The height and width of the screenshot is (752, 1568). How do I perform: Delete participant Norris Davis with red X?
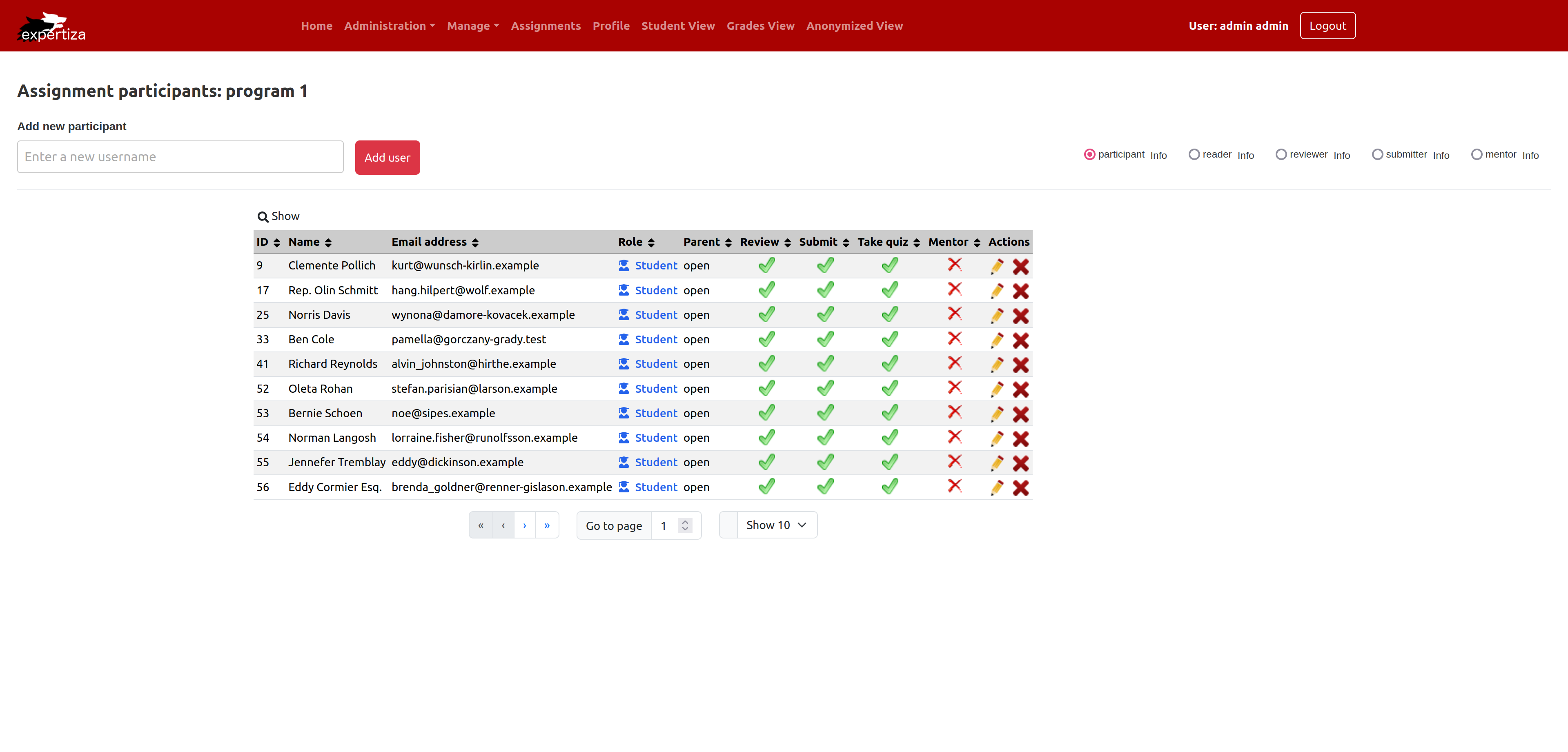1020,316
